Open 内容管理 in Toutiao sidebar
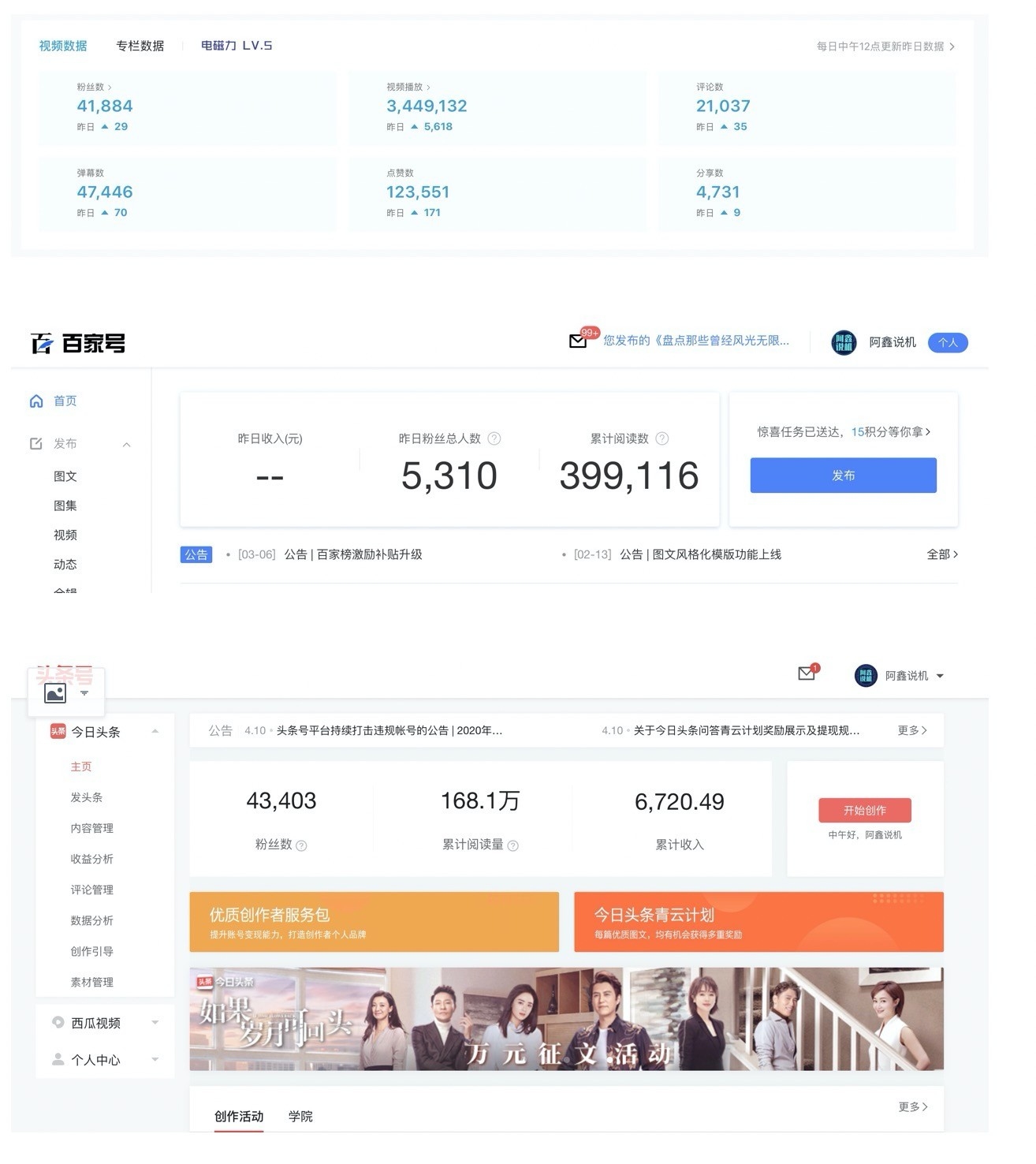The height and width of the screenshot is (1164, 1036). click(x=92, y=828)
